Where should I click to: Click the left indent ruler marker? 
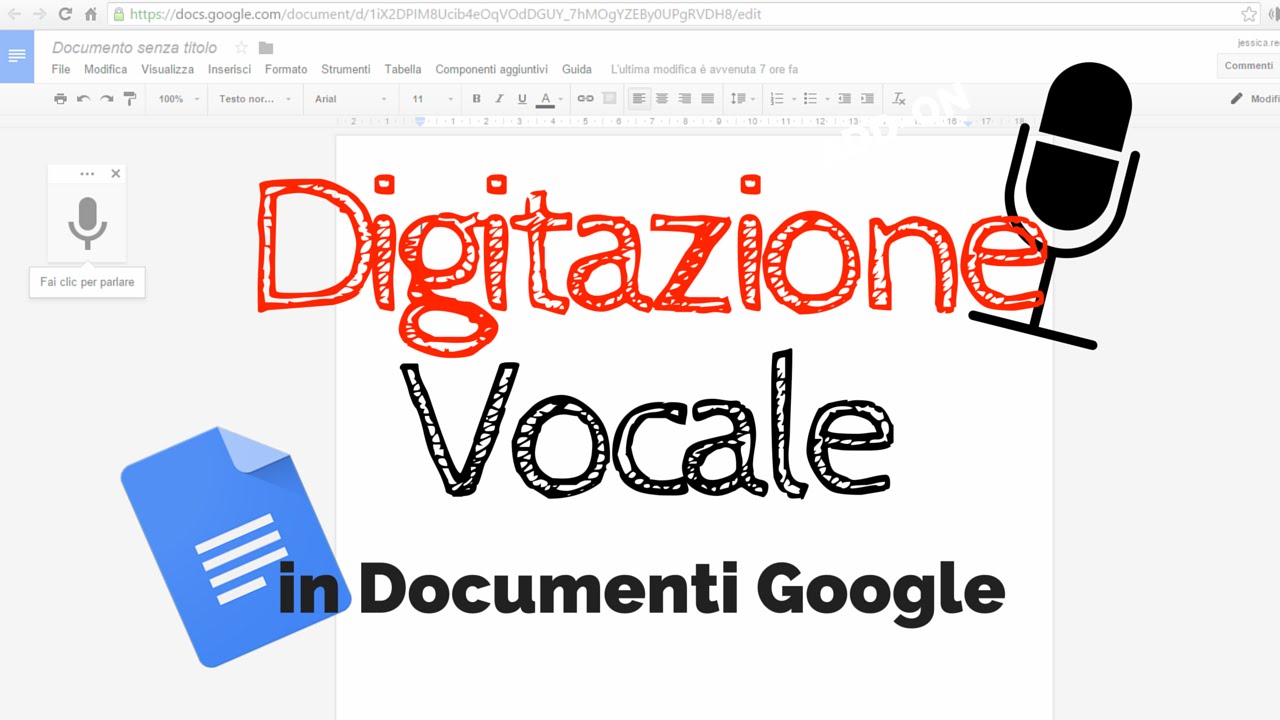(420, 121)
